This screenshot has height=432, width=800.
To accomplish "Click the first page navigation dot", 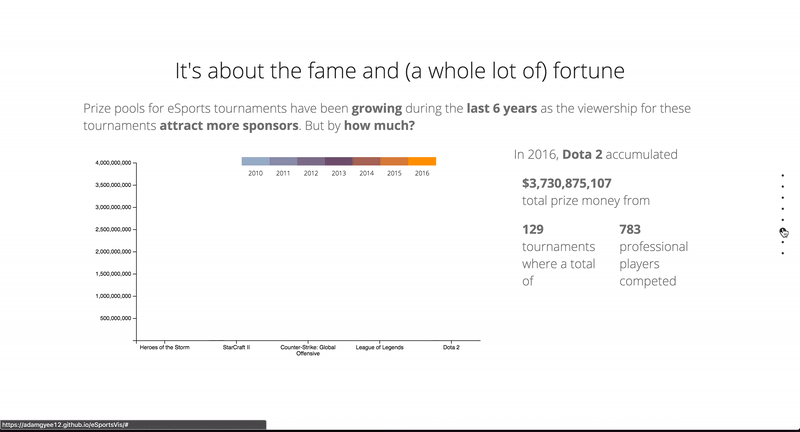I will [x=782, y=175].
